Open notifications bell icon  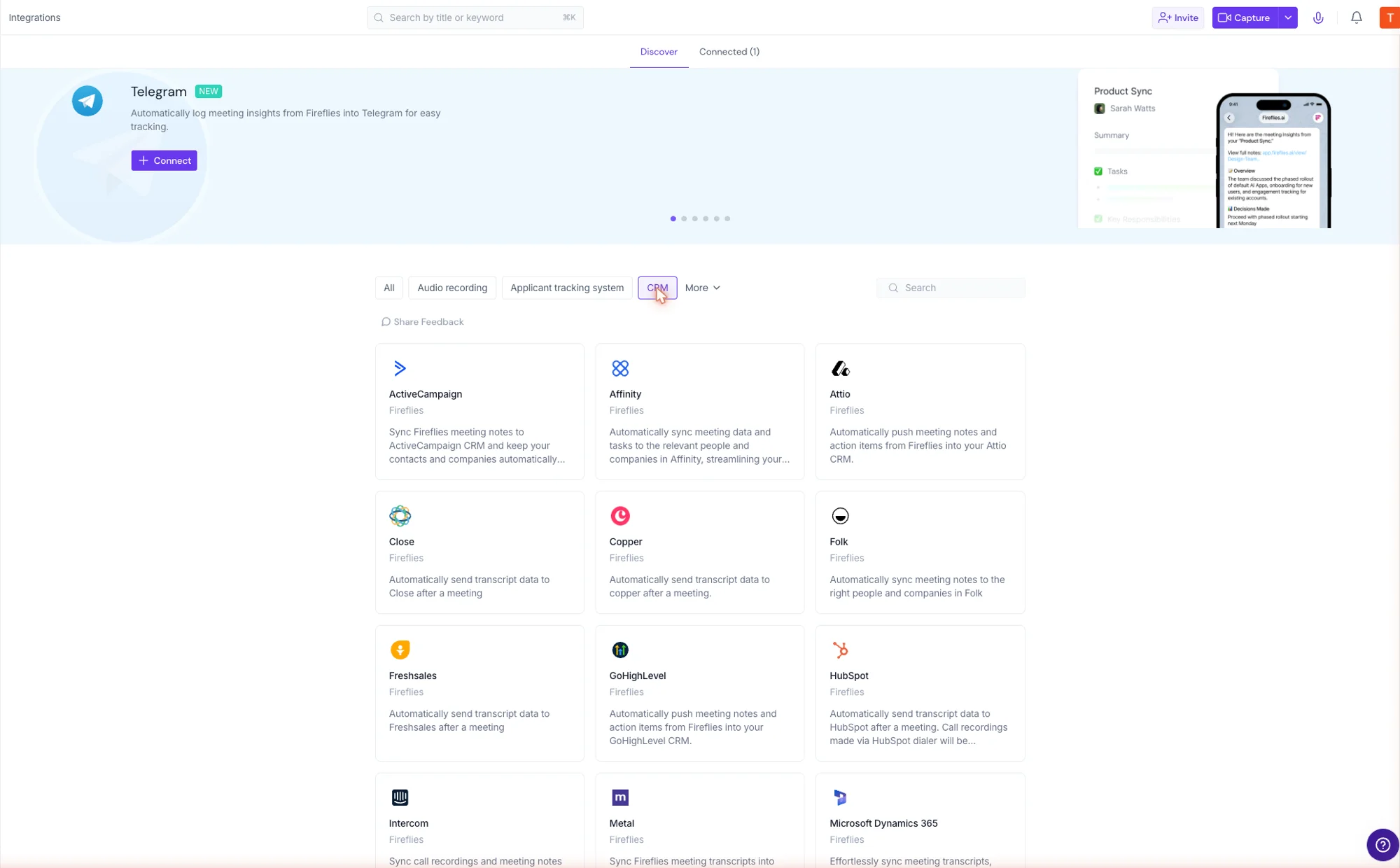point(1357,17)
